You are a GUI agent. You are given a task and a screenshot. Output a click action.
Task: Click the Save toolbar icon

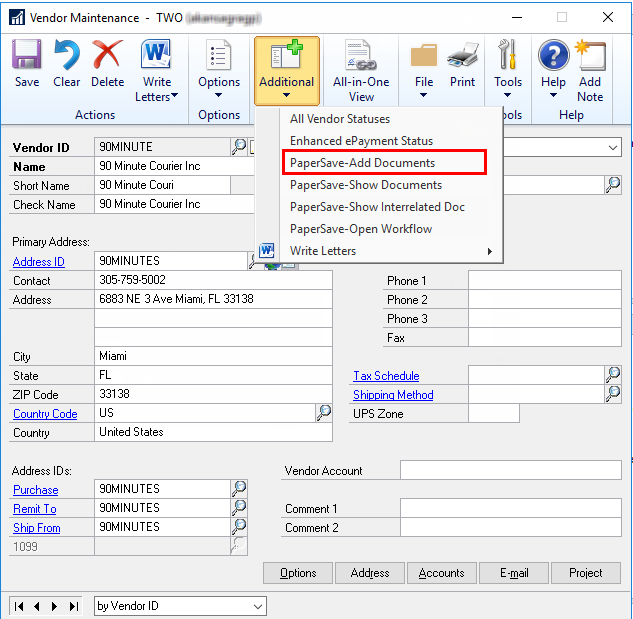click(x=26, y=57)
